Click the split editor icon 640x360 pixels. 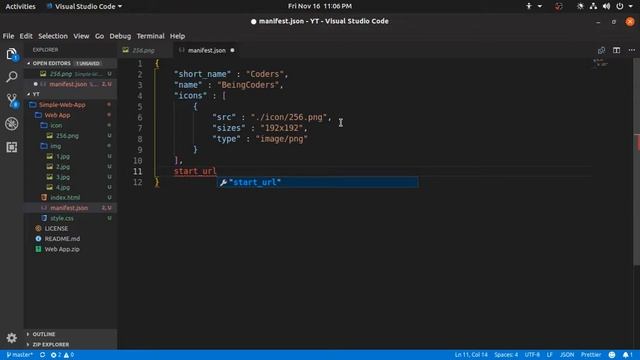616,50
